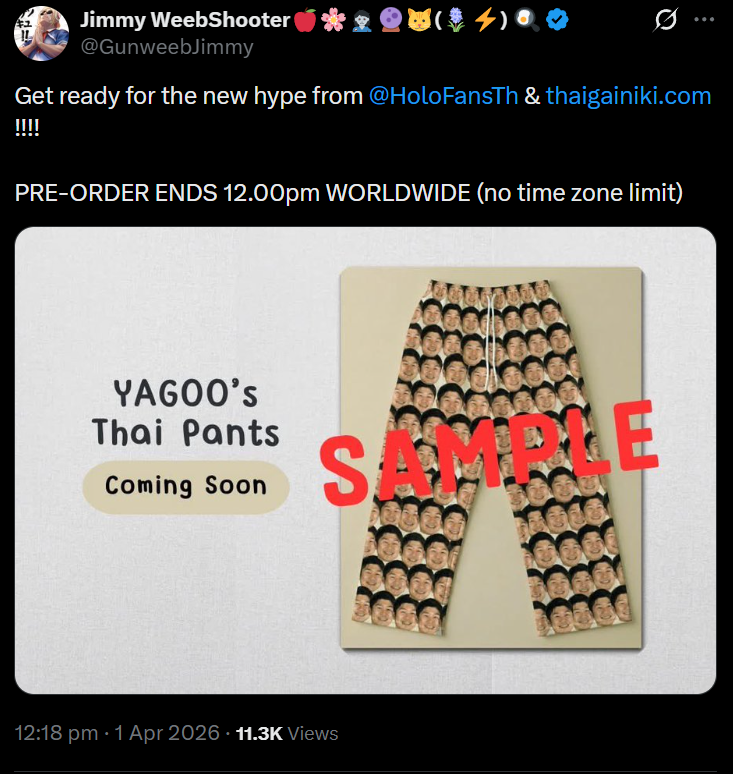This screenshot has width=733, height=774.
Task: Click the blue verified checkmark badge
Action: [557, 20]
